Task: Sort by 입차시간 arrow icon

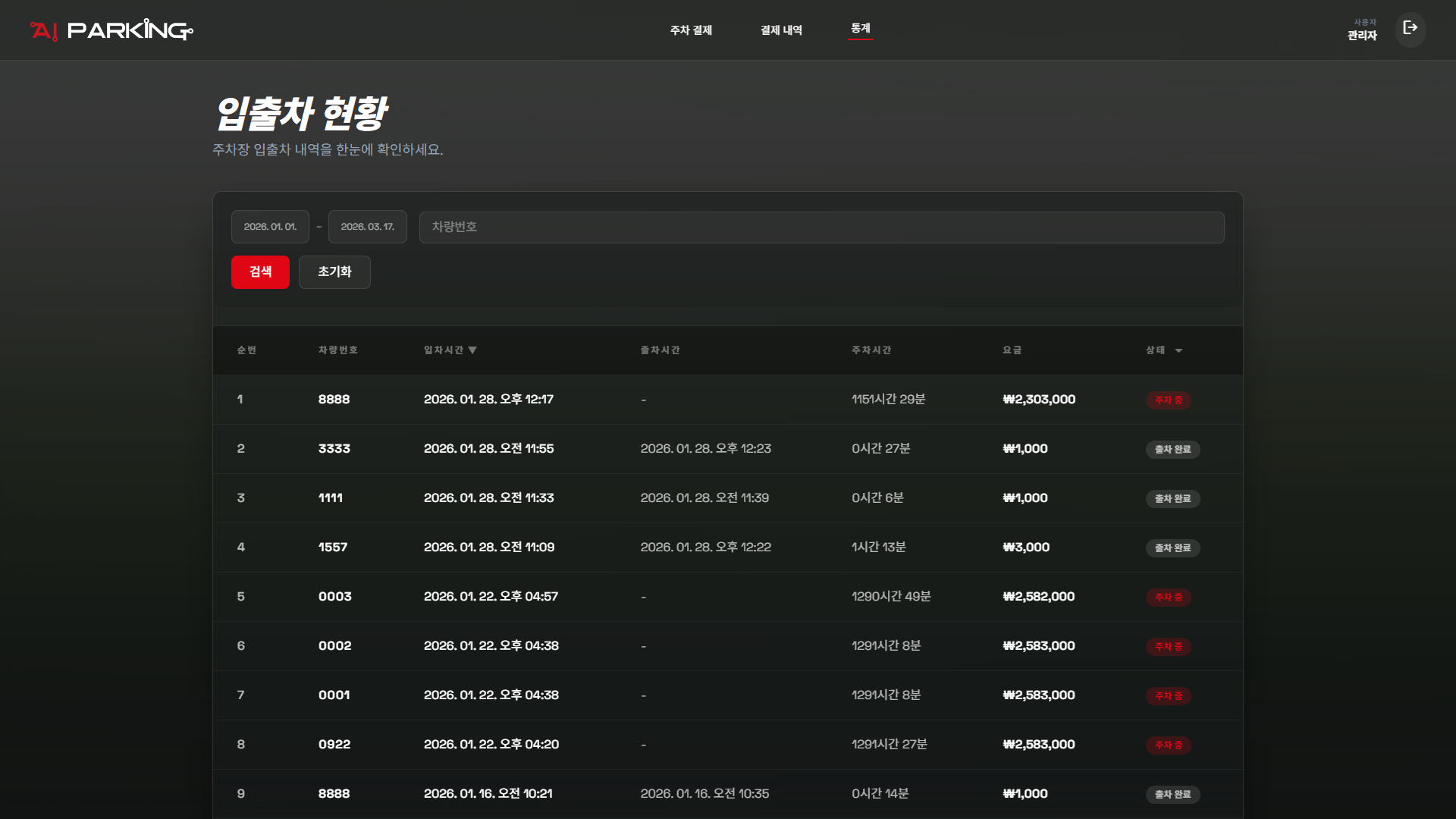Action: pos(472,350)
